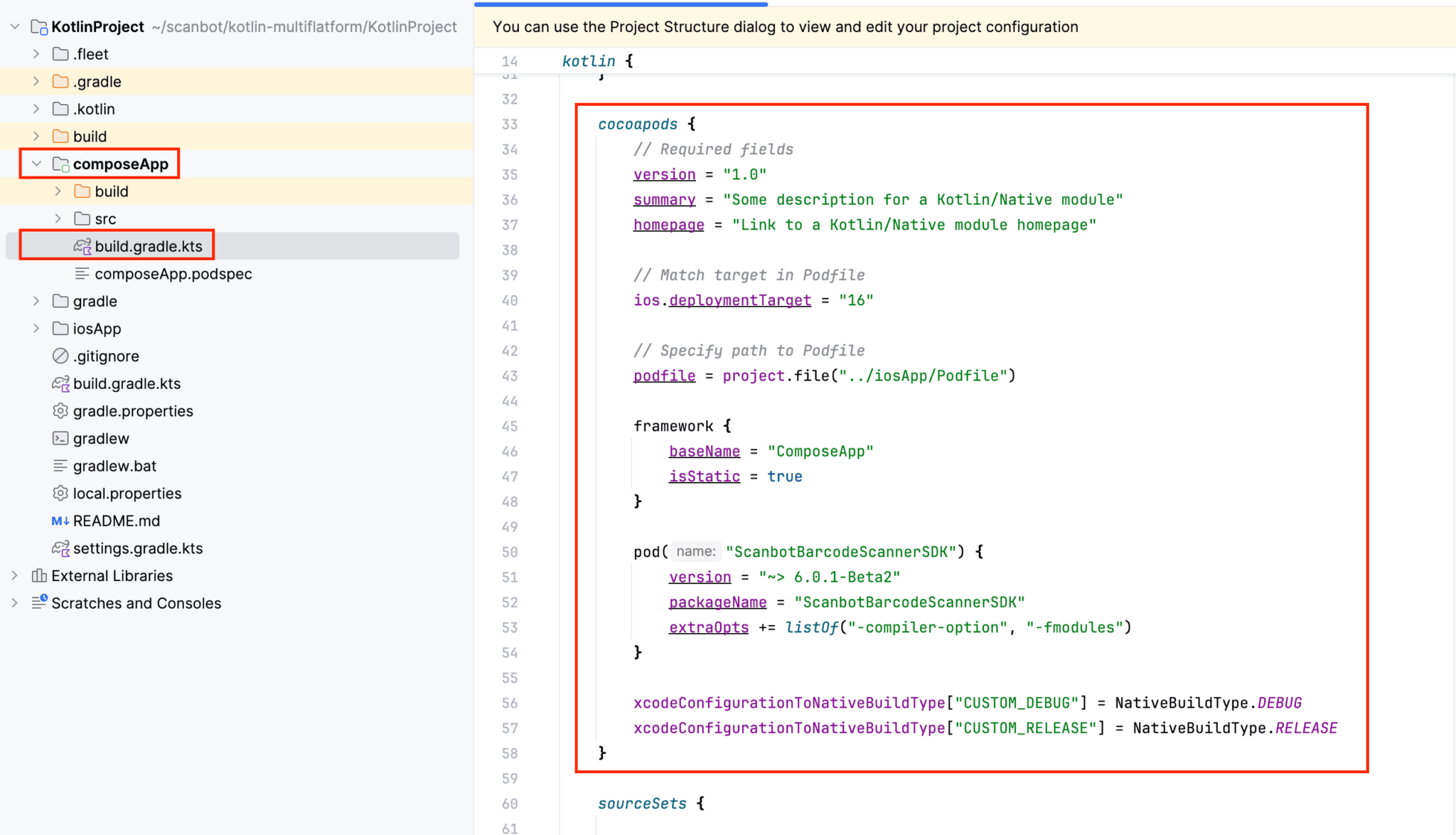Open the Project Structure dialog link

671,26
